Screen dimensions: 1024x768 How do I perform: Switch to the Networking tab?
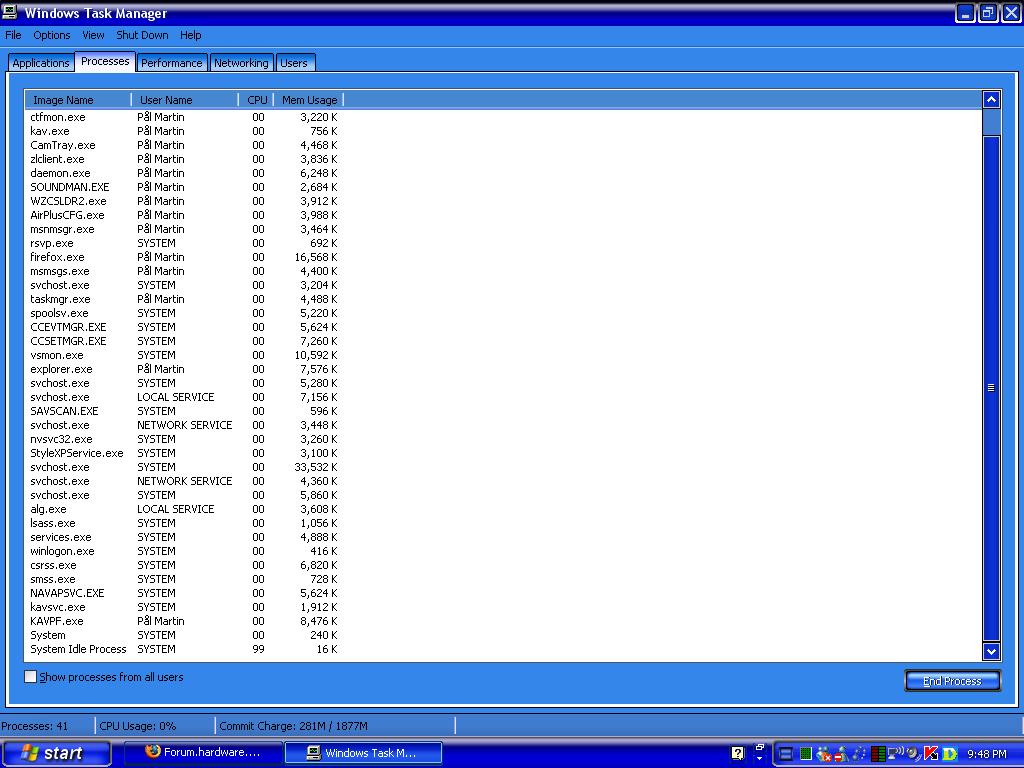[x=241, y=63]
